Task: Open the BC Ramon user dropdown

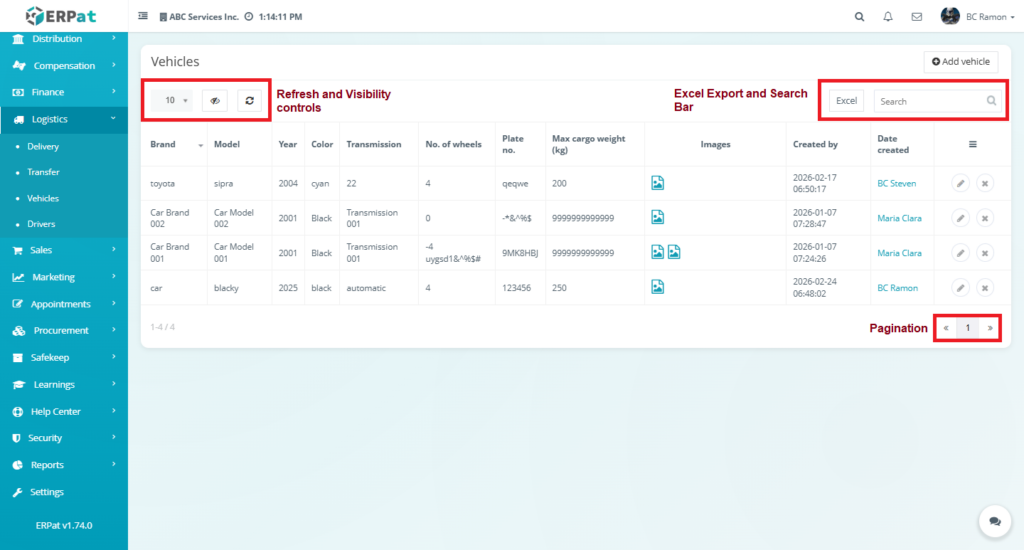Action: (x=964, y=17)
